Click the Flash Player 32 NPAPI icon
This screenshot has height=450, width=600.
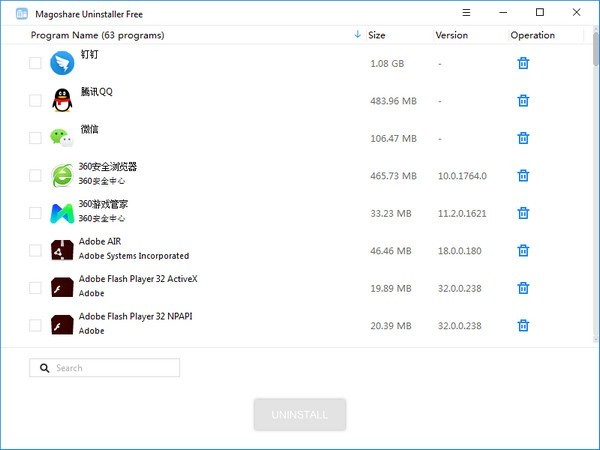(x=62, y=325)
